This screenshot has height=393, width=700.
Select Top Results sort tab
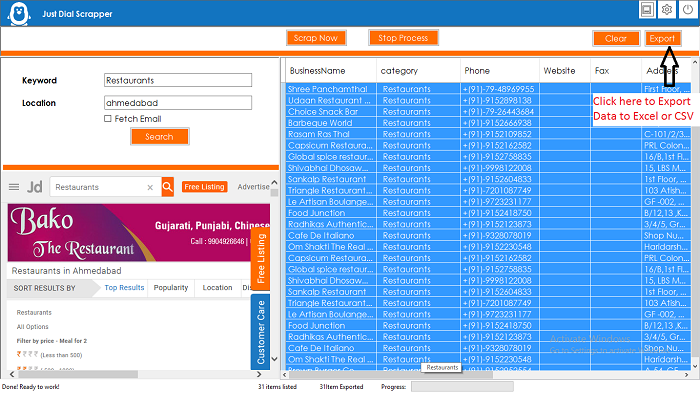pyautogui.click(x=124, y=288)
